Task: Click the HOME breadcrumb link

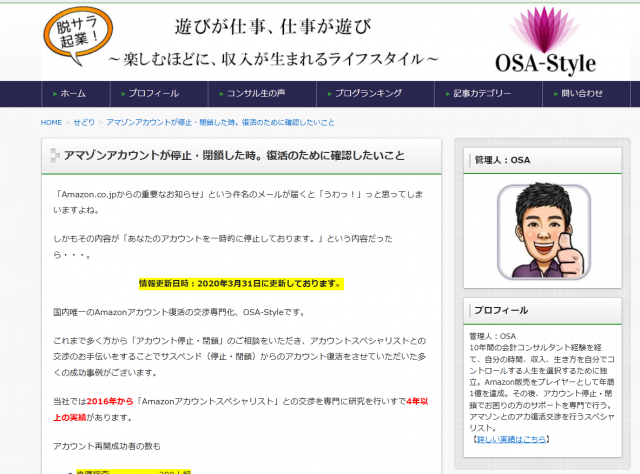Action: click(51, 122)
